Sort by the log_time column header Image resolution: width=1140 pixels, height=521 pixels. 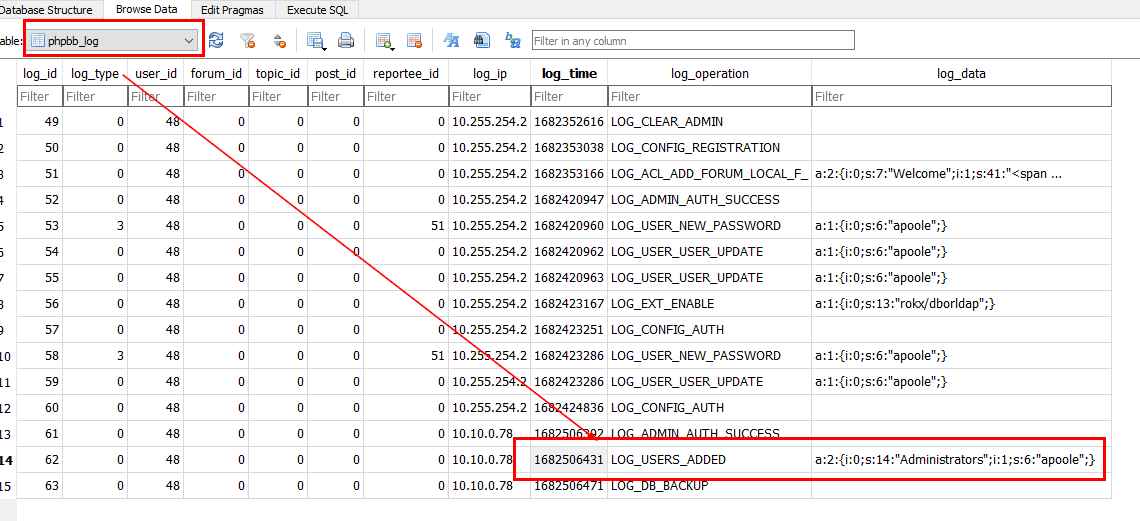click(569, 73)
